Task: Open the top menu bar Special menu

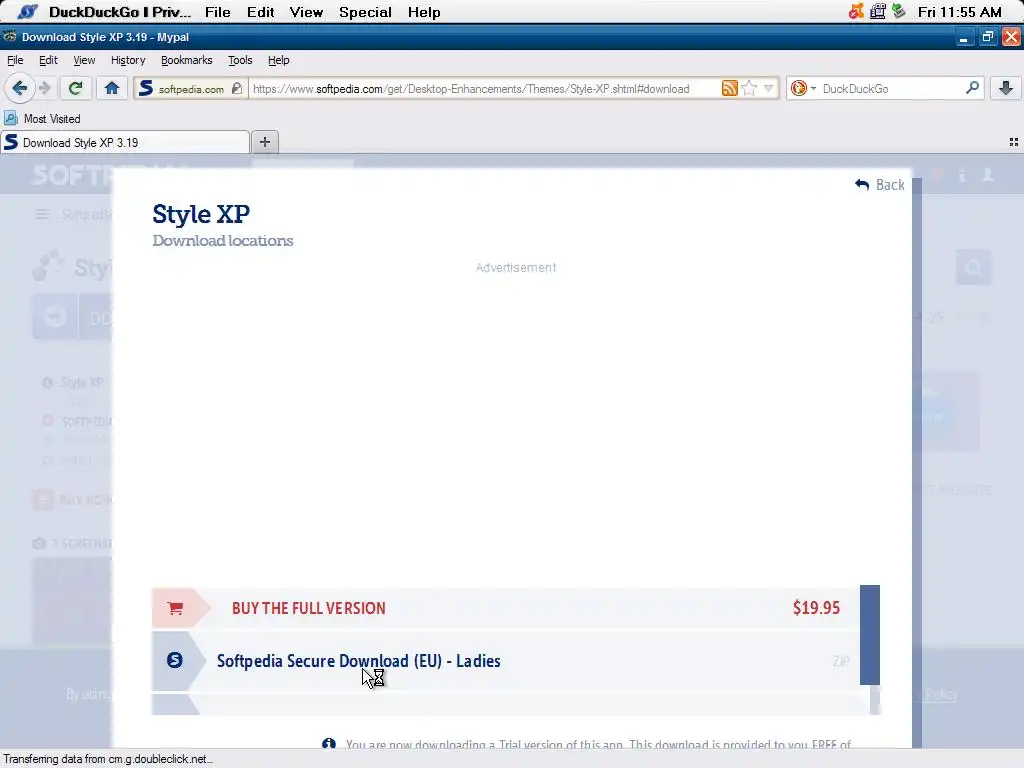Action: [365, 12]
